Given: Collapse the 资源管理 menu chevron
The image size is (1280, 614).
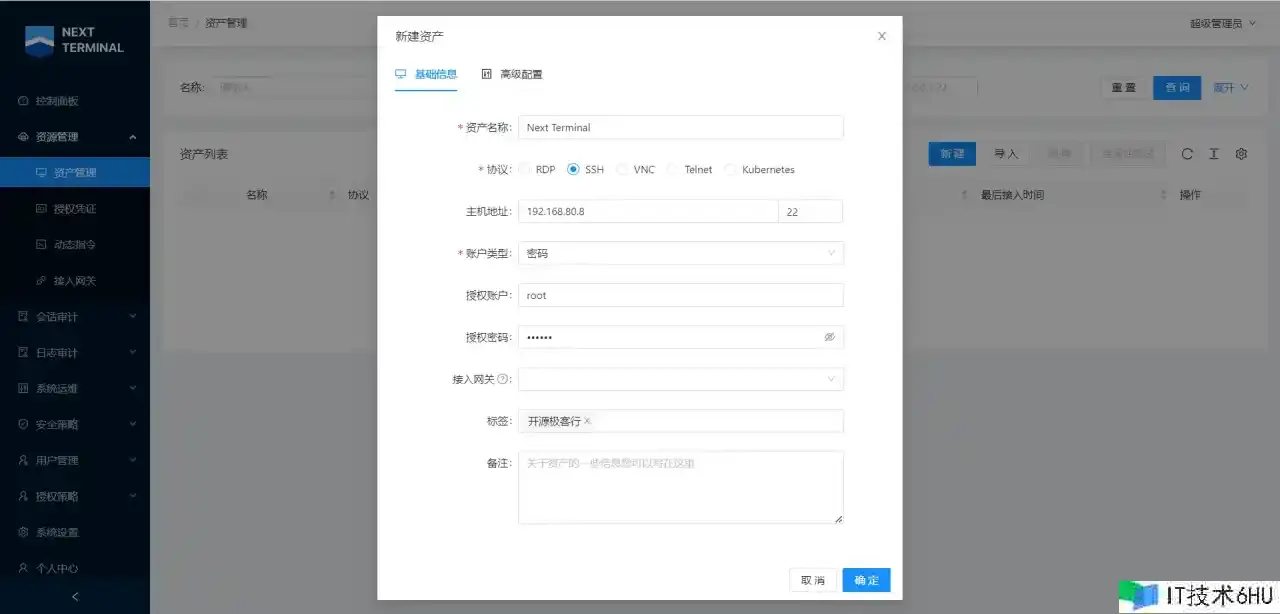Looking at the screenshot, I should (x=133, y=137).
